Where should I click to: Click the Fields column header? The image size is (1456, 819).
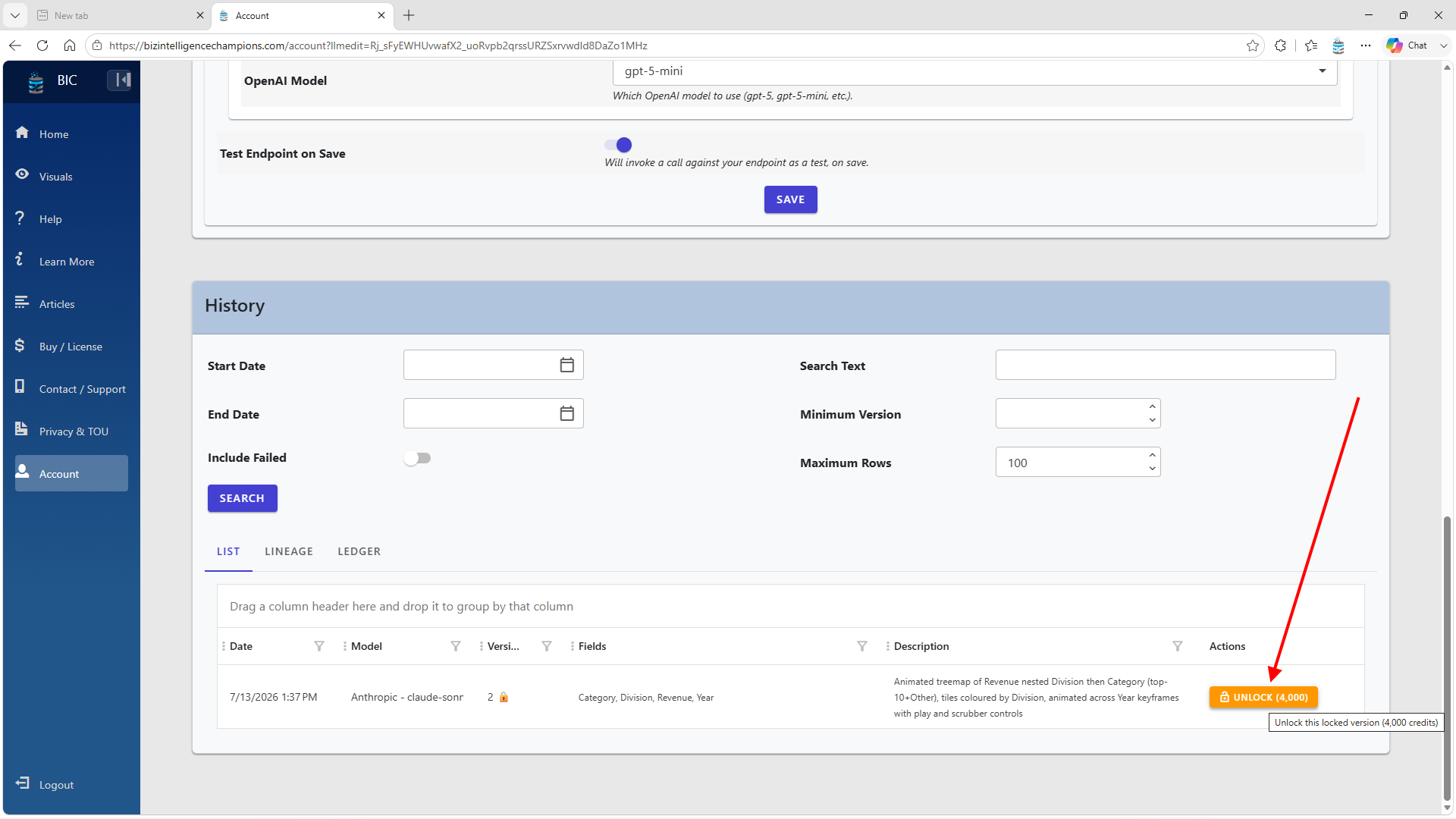click(592, 646)
